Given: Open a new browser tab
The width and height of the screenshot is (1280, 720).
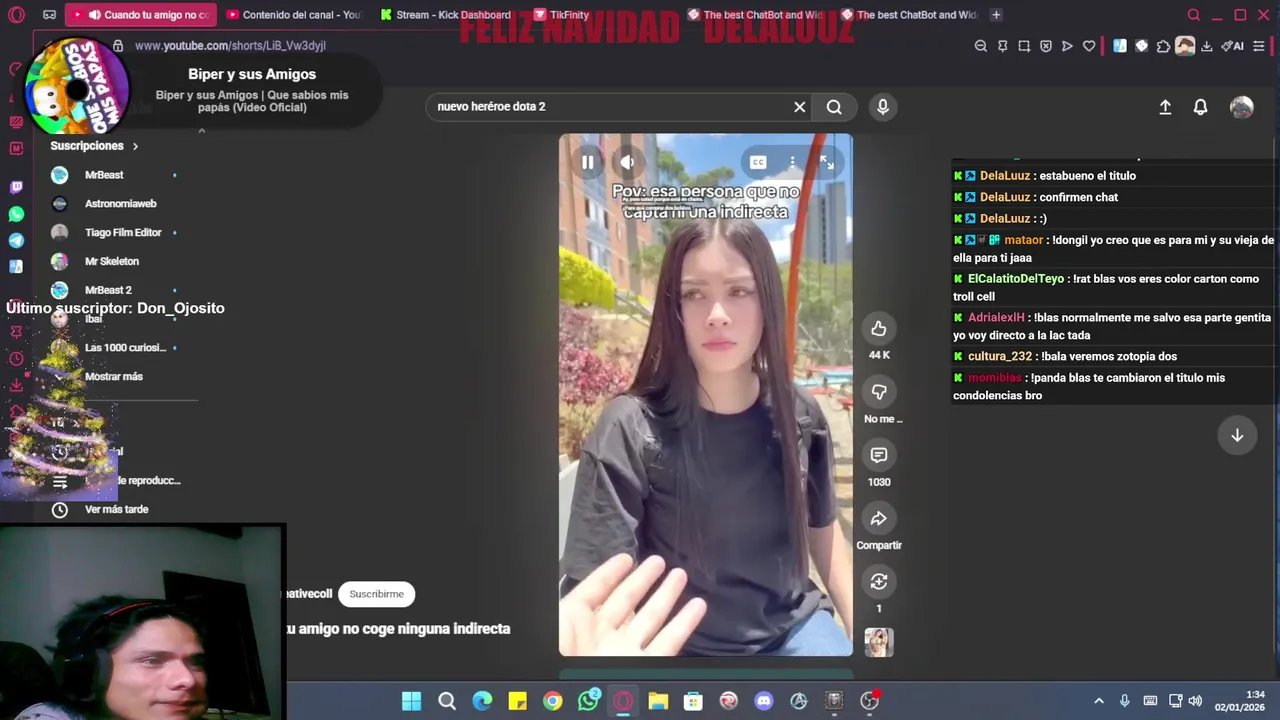Looking at the screenshot, I should [x=996, y=15].
